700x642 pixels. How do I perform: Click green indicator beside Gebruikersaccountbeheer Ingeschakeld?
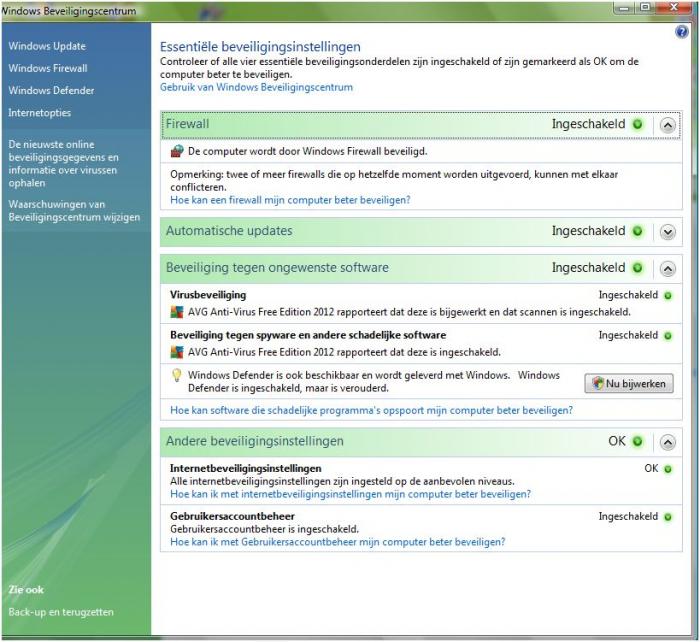click(x=668, y=517)
